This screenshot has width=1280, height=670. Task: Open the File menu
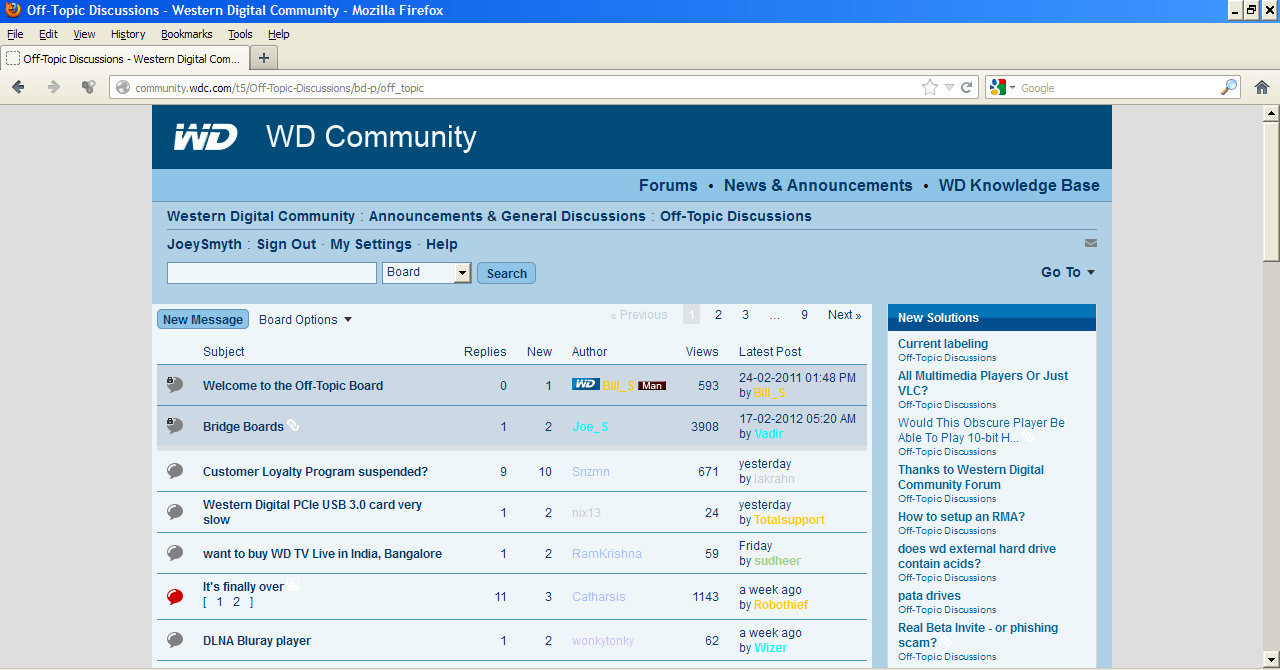click(15, 34)
